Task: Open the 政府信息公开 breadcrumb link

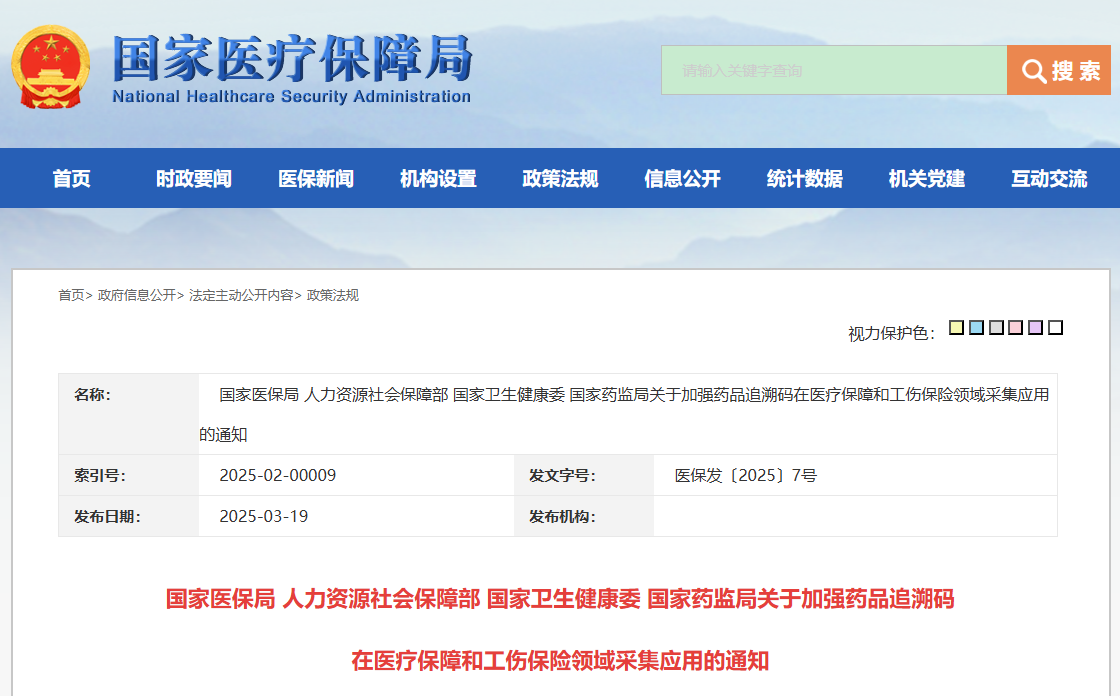Action: [137, 295]
